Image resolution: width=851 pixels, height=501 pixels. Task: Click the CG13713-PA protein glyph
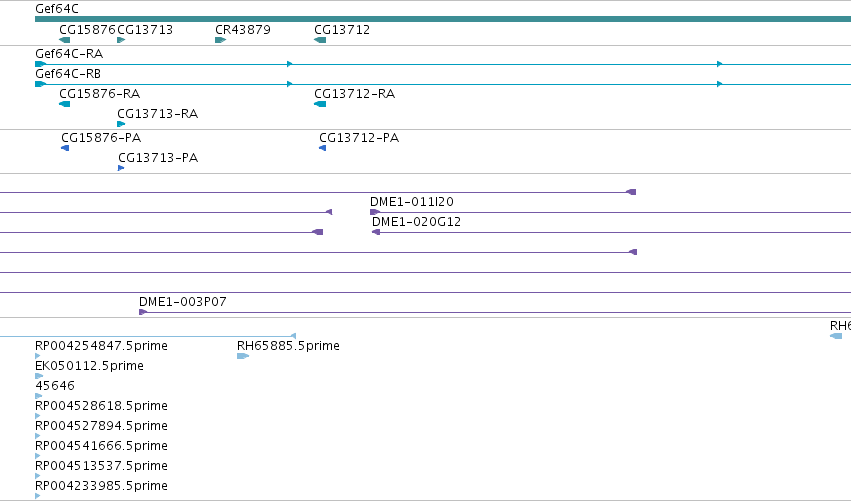click(x=121, y=168)
